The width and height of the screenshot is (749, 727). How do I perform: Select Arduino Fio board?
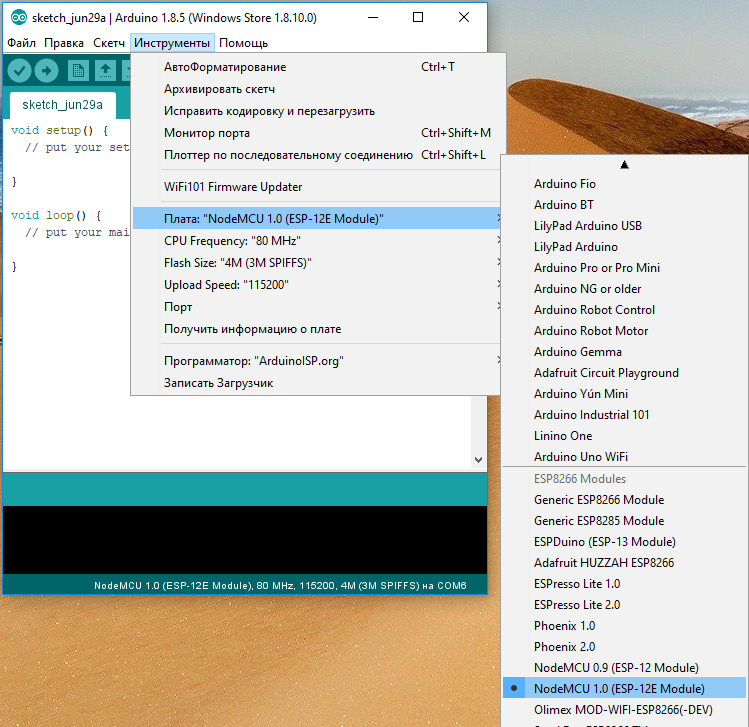tap(624, 184)
